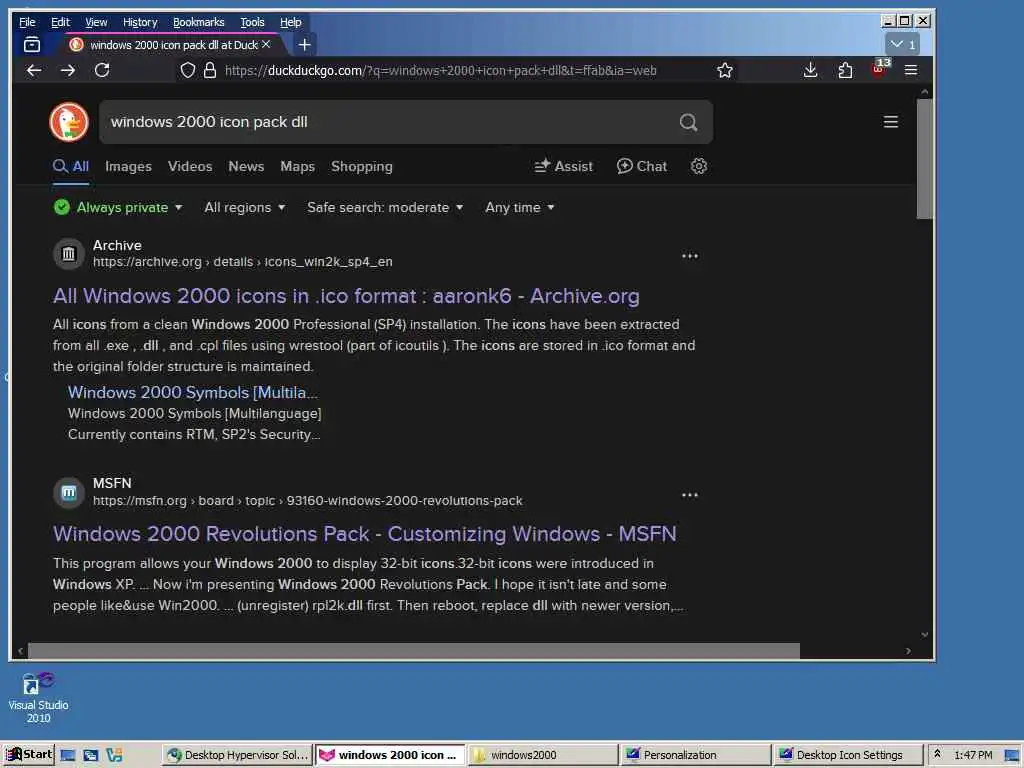Screen dimensions: 1024x768
Task: Click the archive.org icons_win2k_sp4_en URL breadcrumb
Action: (x=242, y=262)
